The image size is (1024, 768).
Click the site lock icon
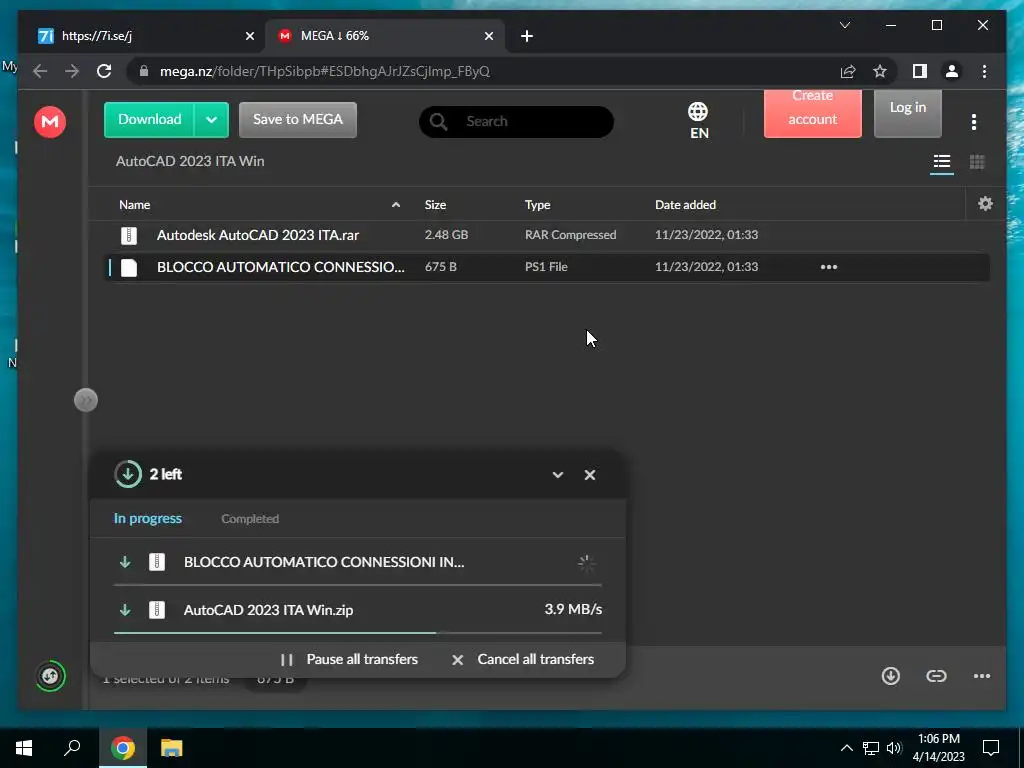(144, 71)
